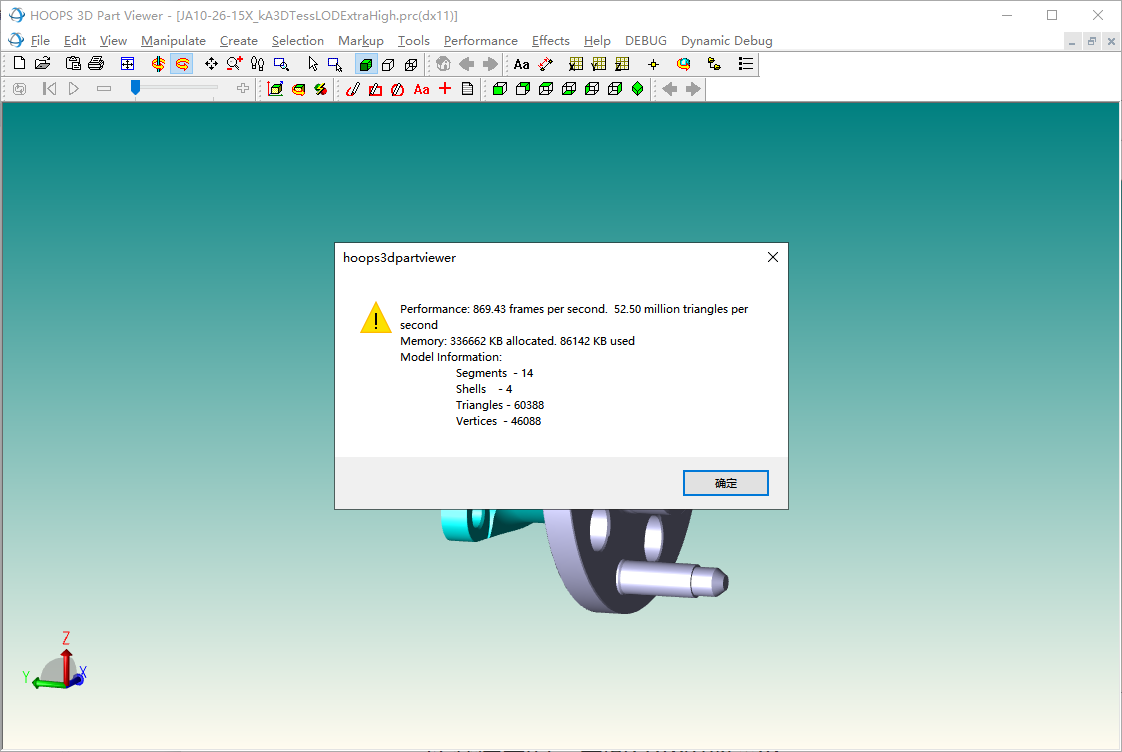Viewport: 1122px width, 752px height.
Task: Click the green box with axes icon
Action: [275, 89]
